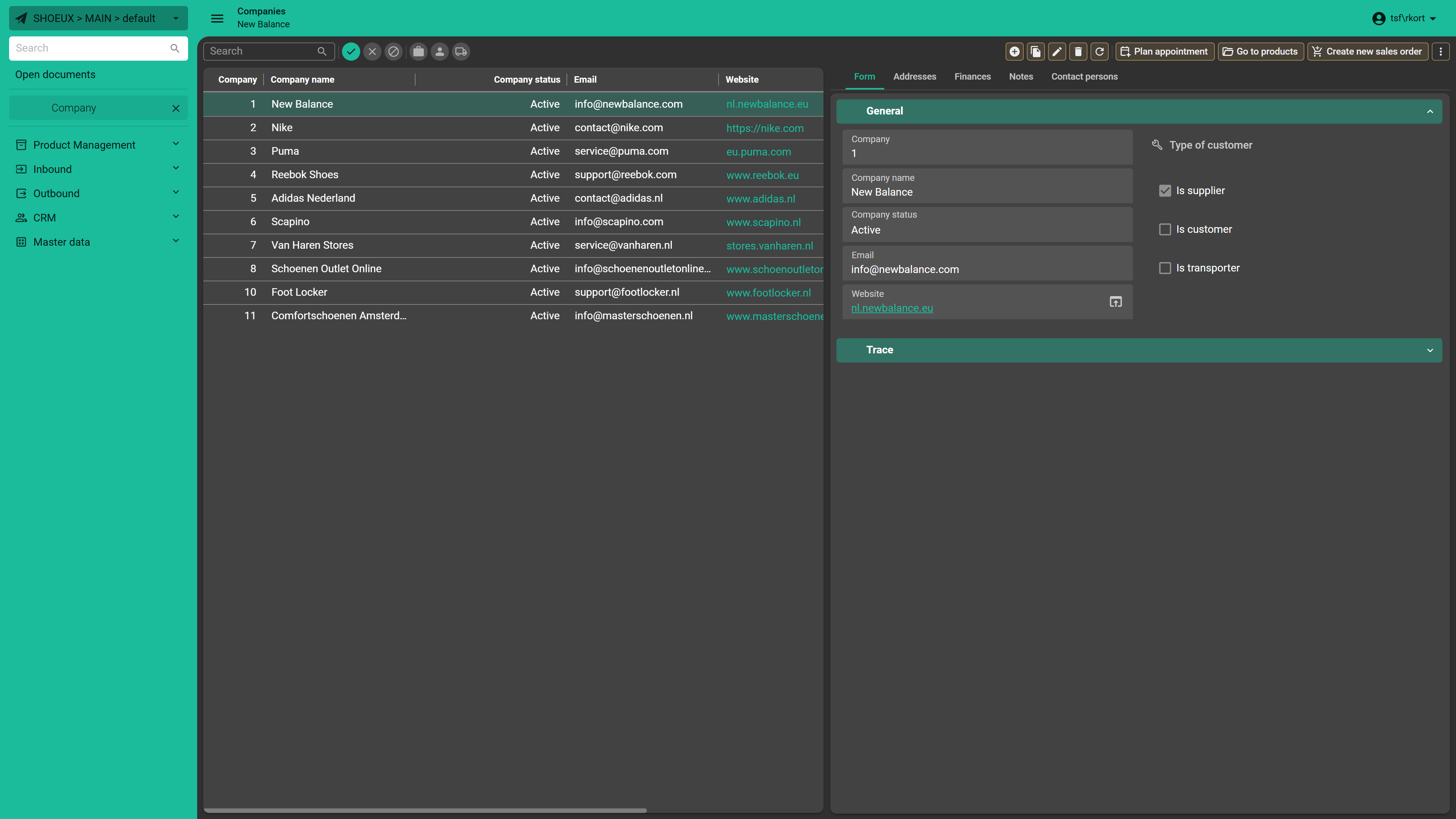Screen dimensions: 1456x819
Task: Refresh the companies list
Action: point(1099,52)
